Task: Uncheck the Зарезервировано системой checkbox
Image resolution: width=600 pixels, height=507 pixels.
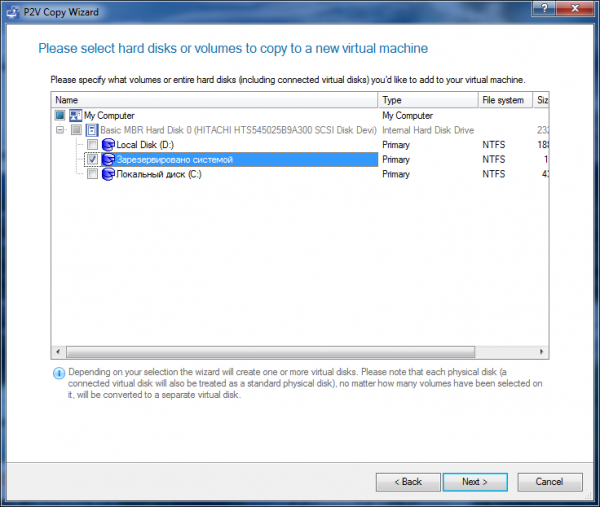Action: 92,159
